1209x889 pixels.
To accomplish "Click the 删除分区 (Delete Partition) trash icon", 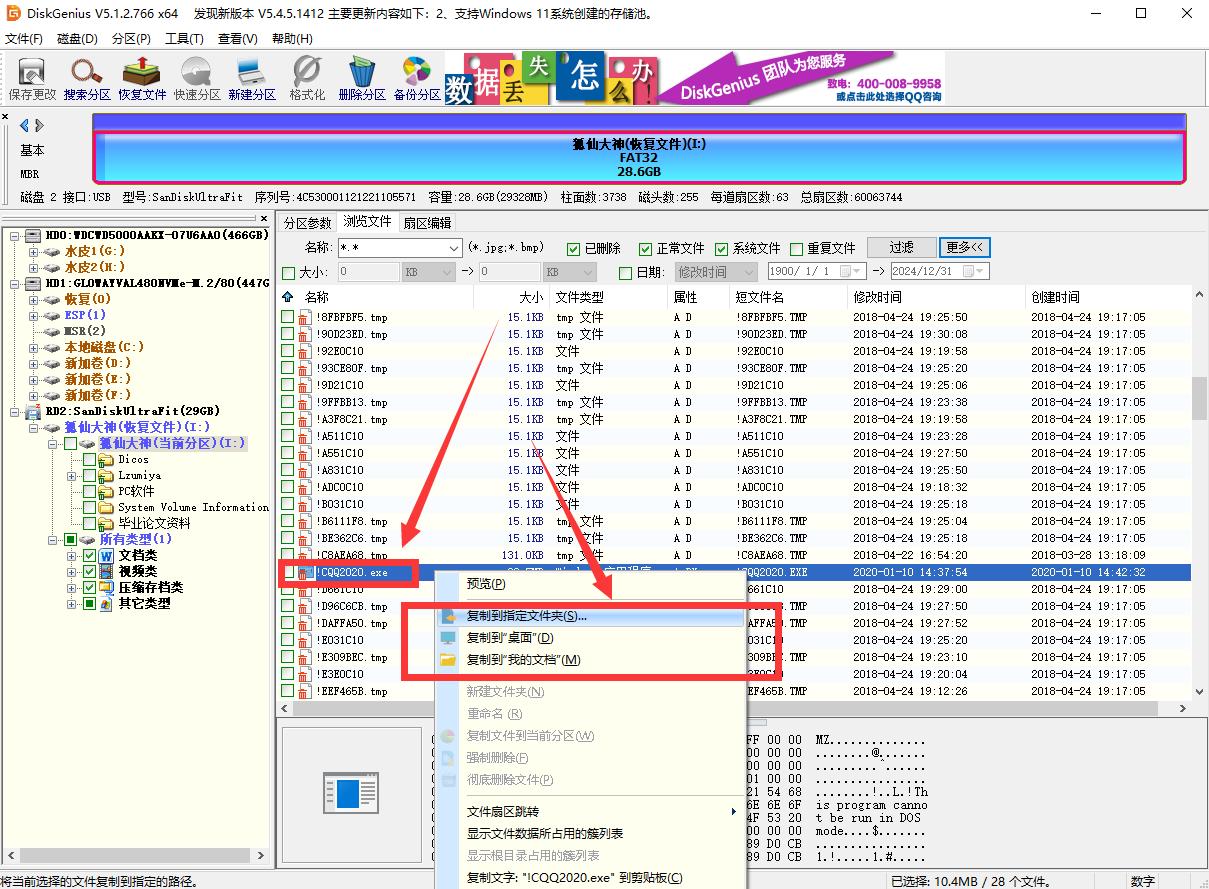I will coord(361,77).
